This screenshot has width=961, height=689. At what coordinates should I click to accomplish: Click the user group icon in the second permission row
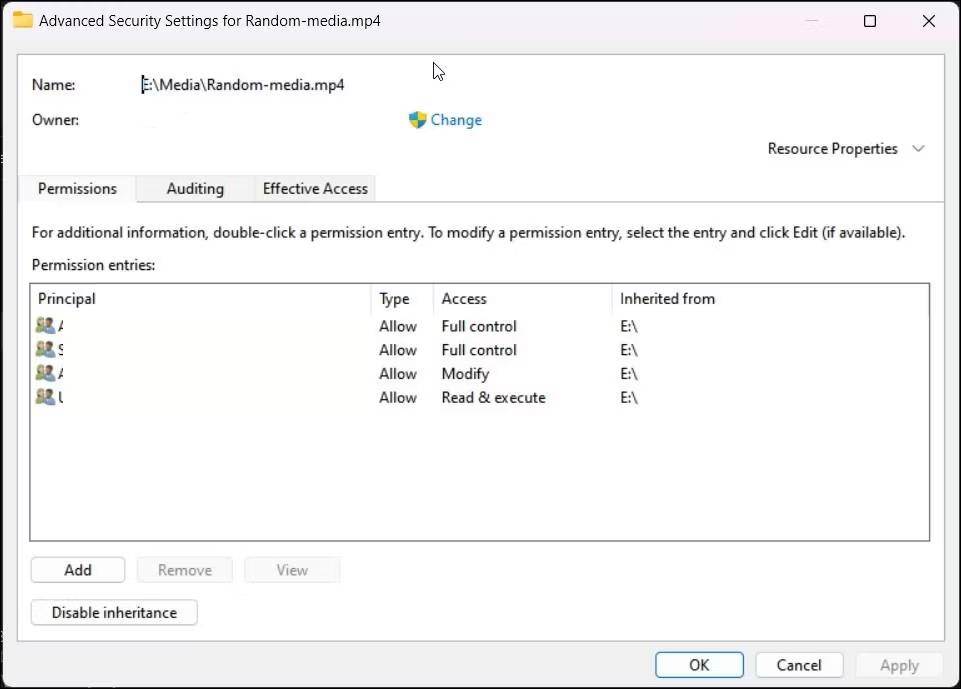click(45, 350)
